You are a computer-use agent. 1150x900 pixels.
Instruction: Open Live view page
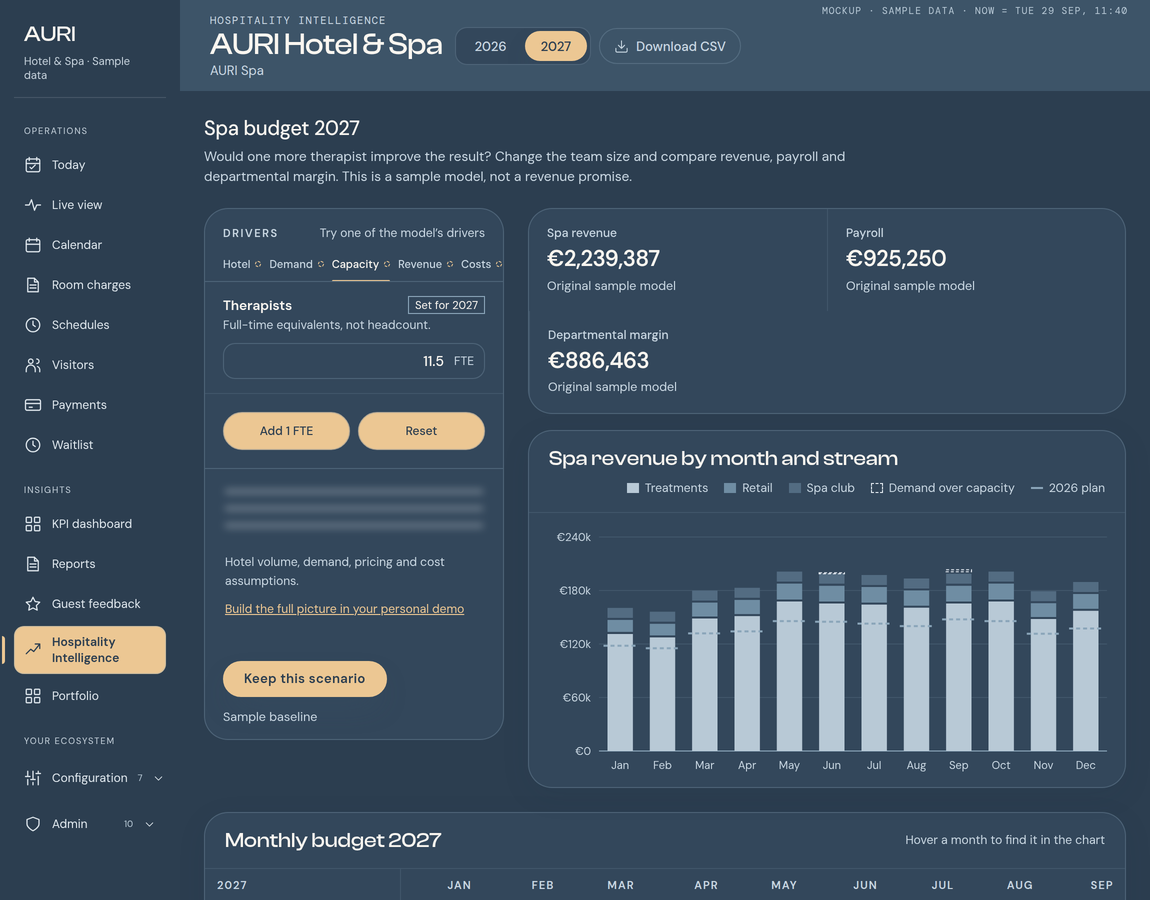tap(89, 205)
